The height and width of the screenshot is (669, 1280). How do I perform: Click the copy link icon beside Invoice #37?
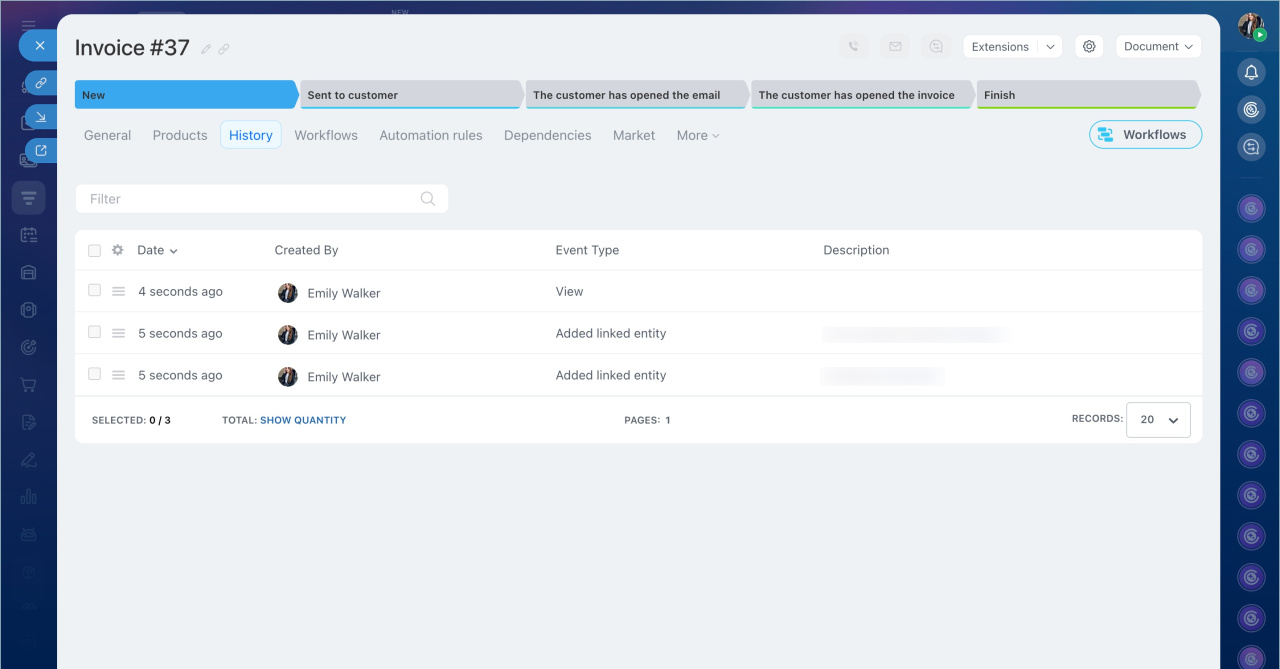[224, 49]
